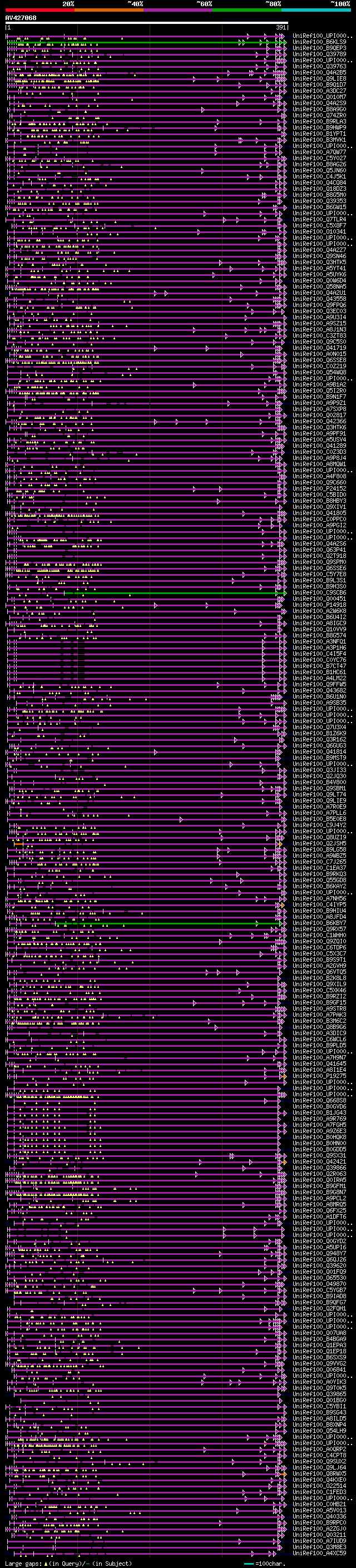Viewport: 356px width, 1568px height.
Task: Select the query label AV427068
Action: click(21, 18)
